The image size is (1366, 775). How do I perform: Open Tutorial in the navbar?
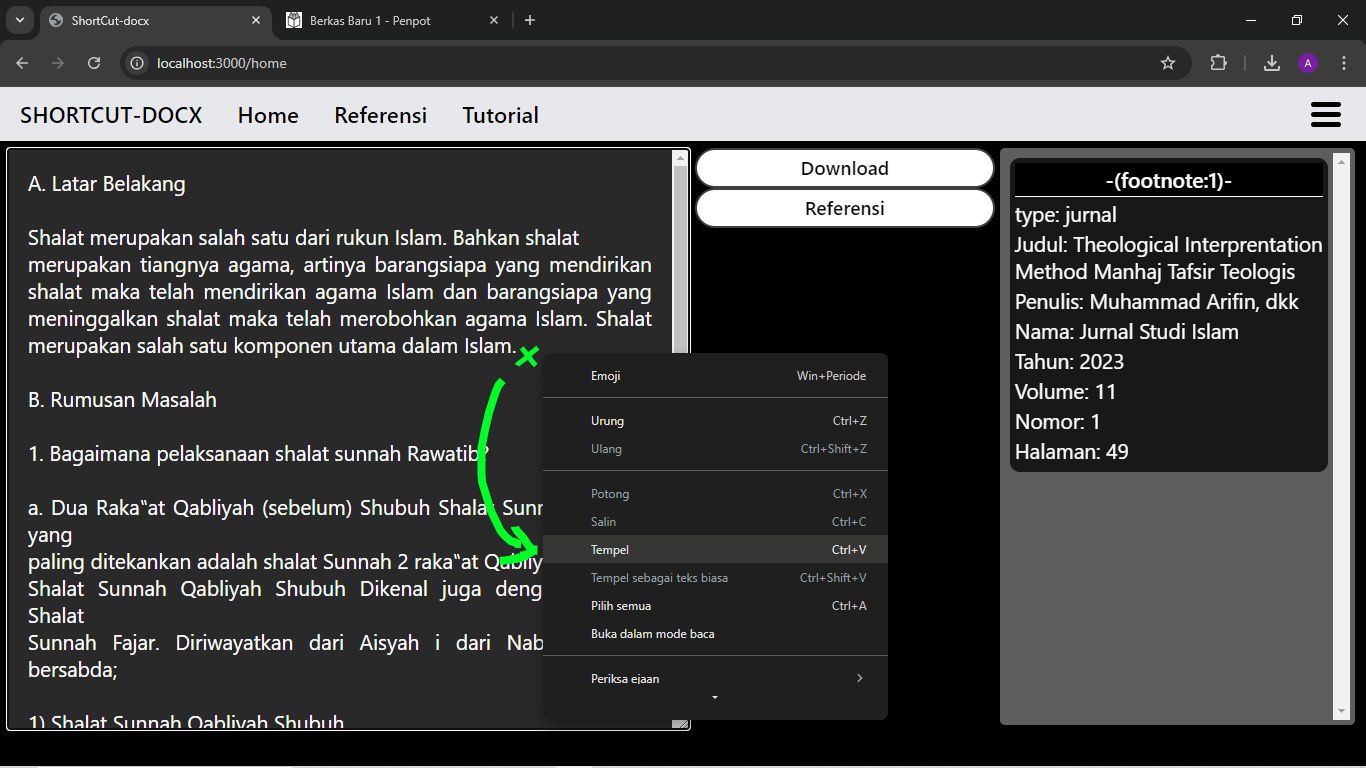(x=500, y=115)
